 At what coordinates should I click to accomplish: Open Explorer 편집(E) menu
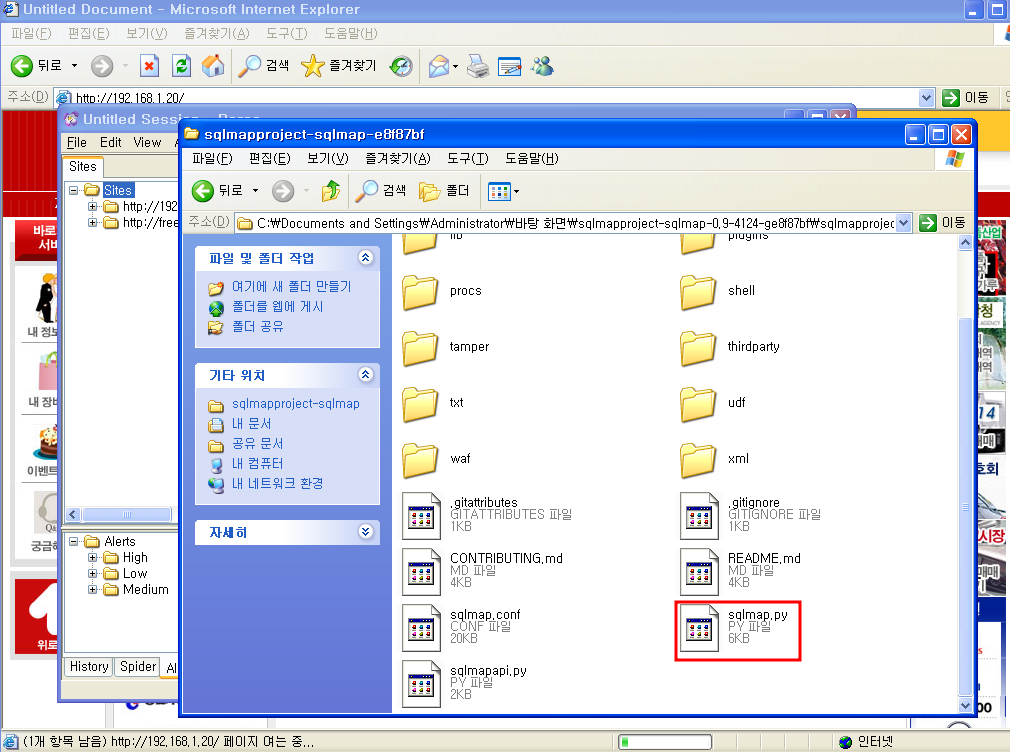269,159
